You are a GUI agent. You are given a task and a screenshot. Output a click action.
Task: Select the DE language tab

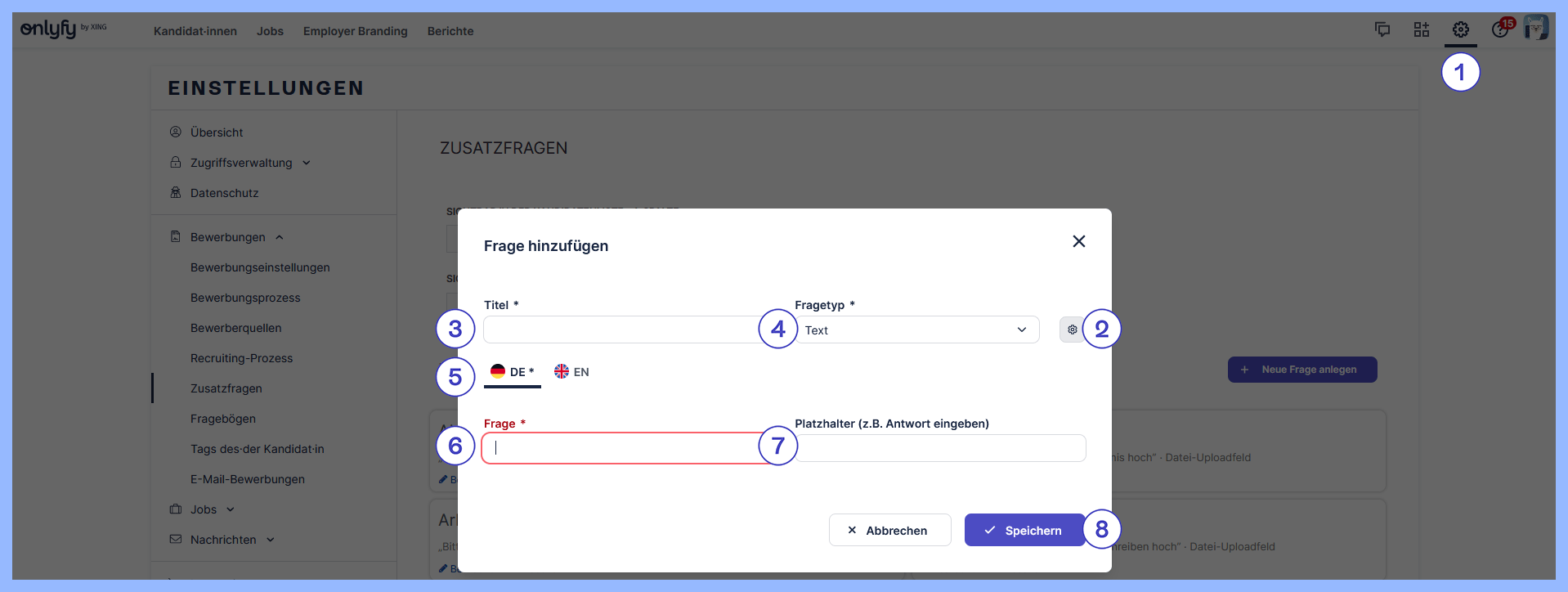513,372
